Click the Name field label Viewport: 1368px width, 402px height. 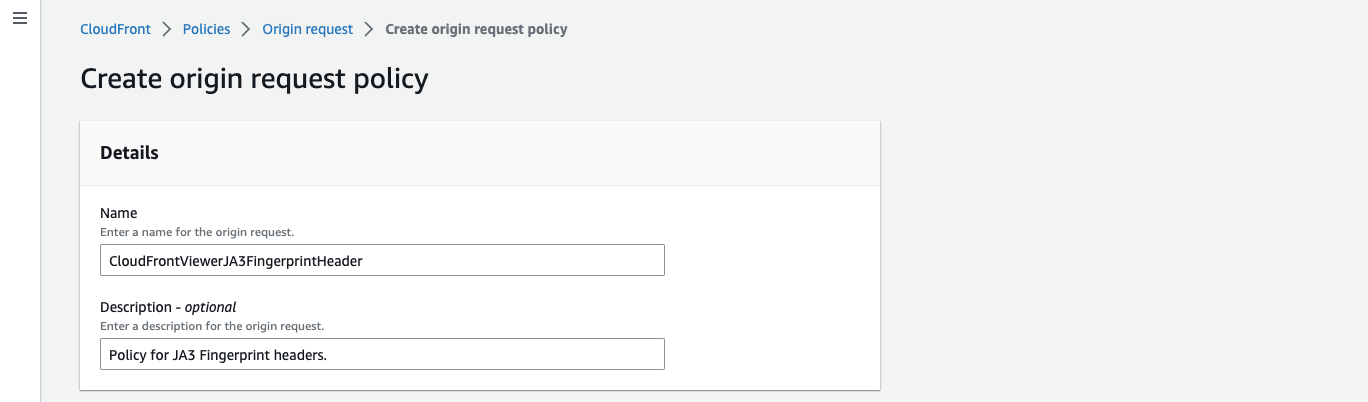pyautogui.click(x=119, y=213)
